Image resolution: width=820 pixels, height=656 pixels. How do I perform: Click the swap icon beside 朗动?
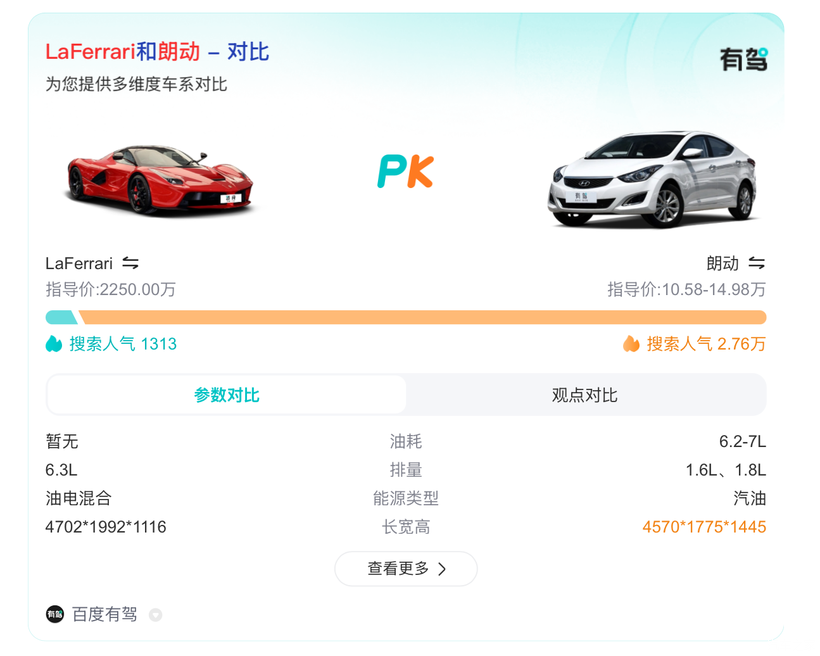point(756,263)
